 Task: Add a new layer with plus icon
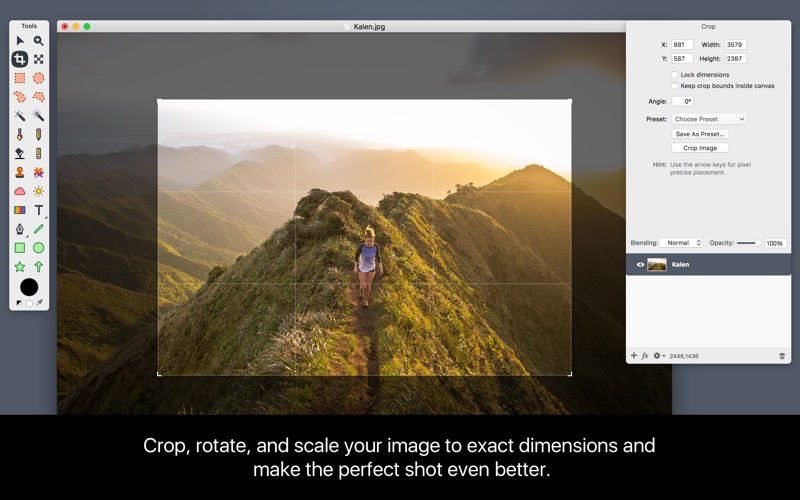[x=634, y=356]
